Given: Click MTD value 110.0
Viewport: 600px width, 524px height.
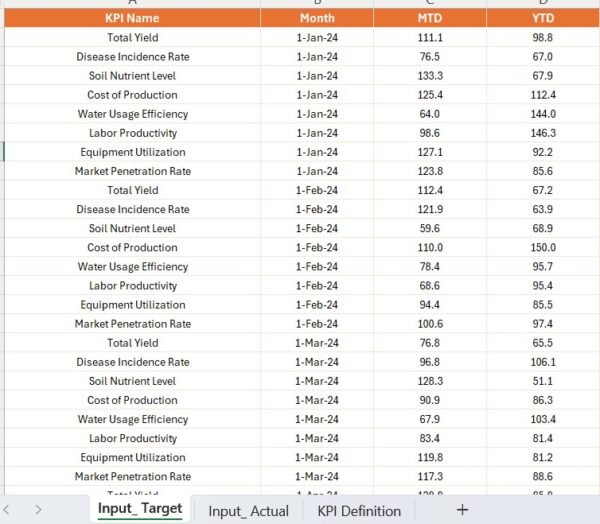Looking at the screenshot, I should pos(430,248).
